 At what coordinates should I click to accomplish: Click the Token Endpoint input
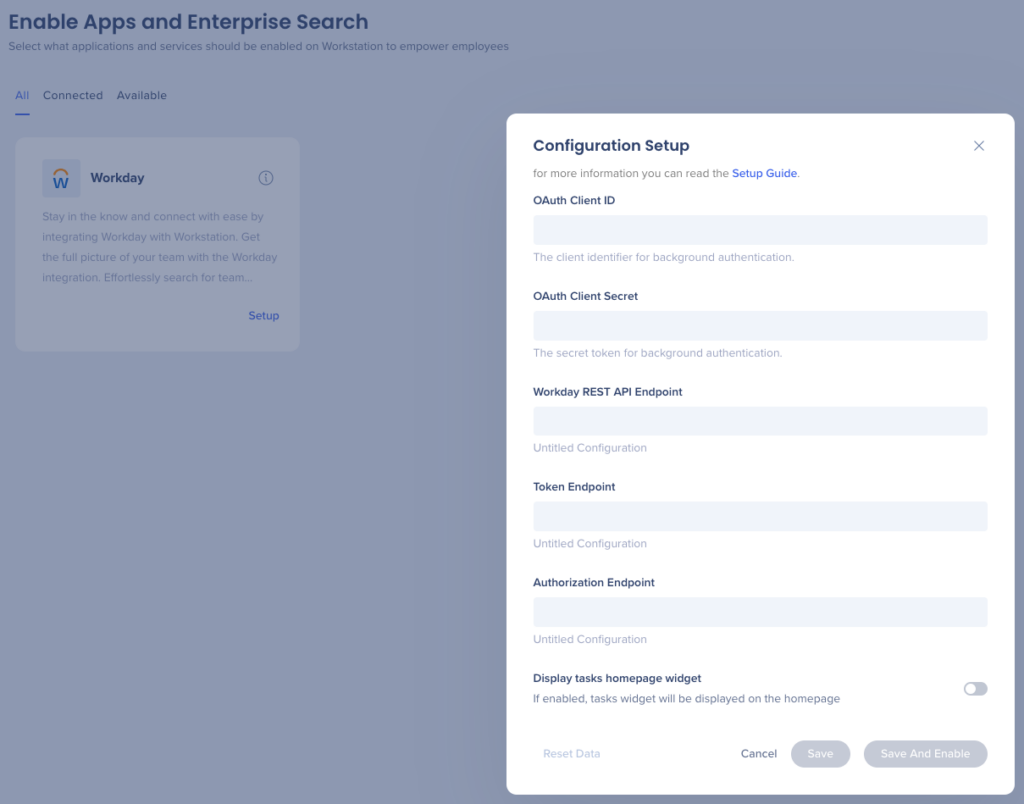(x=760, y=516)
